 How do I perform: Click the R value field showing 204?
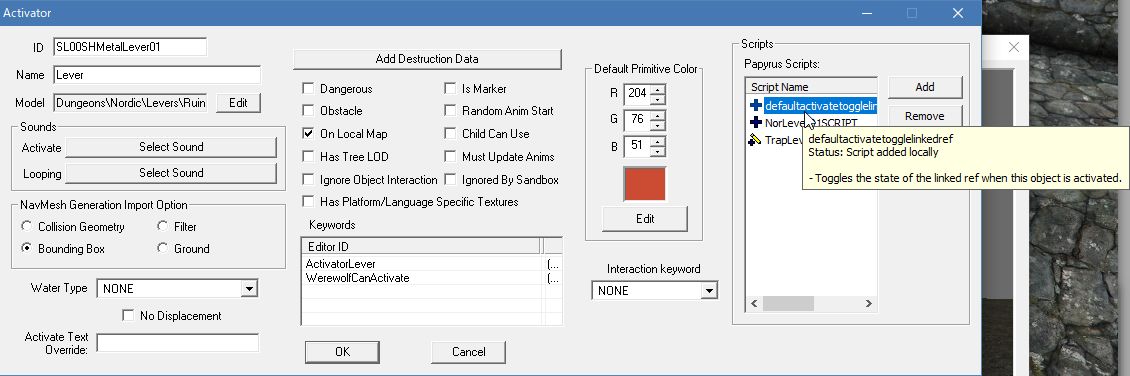(637, 93)
